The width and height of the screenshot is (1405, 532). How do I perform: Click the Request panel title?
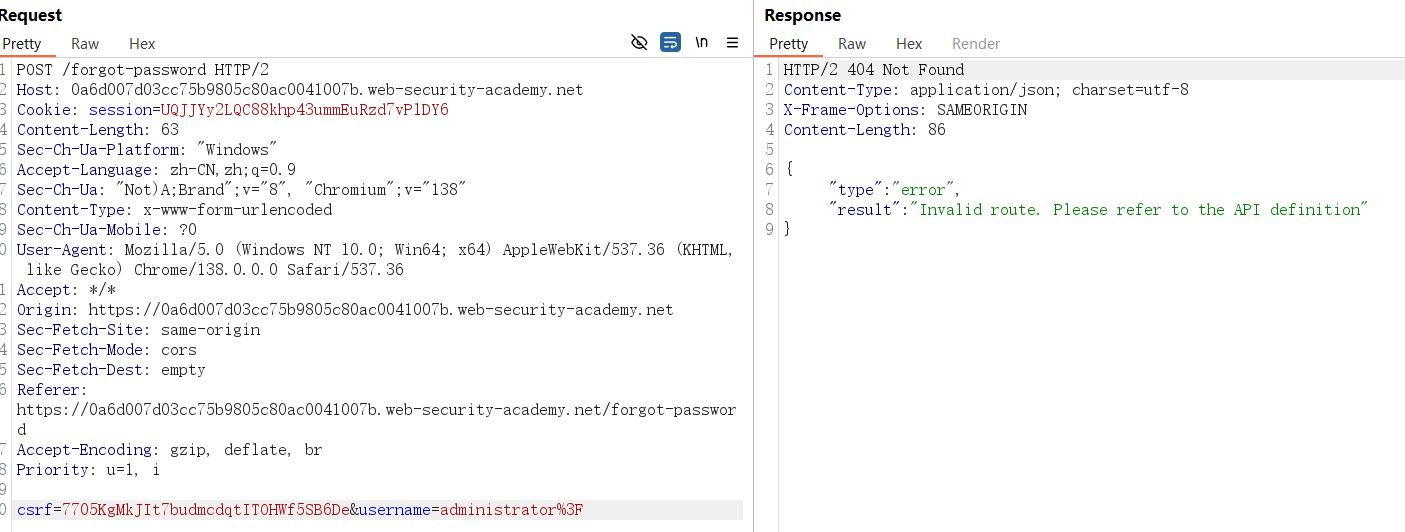[31, 15]
